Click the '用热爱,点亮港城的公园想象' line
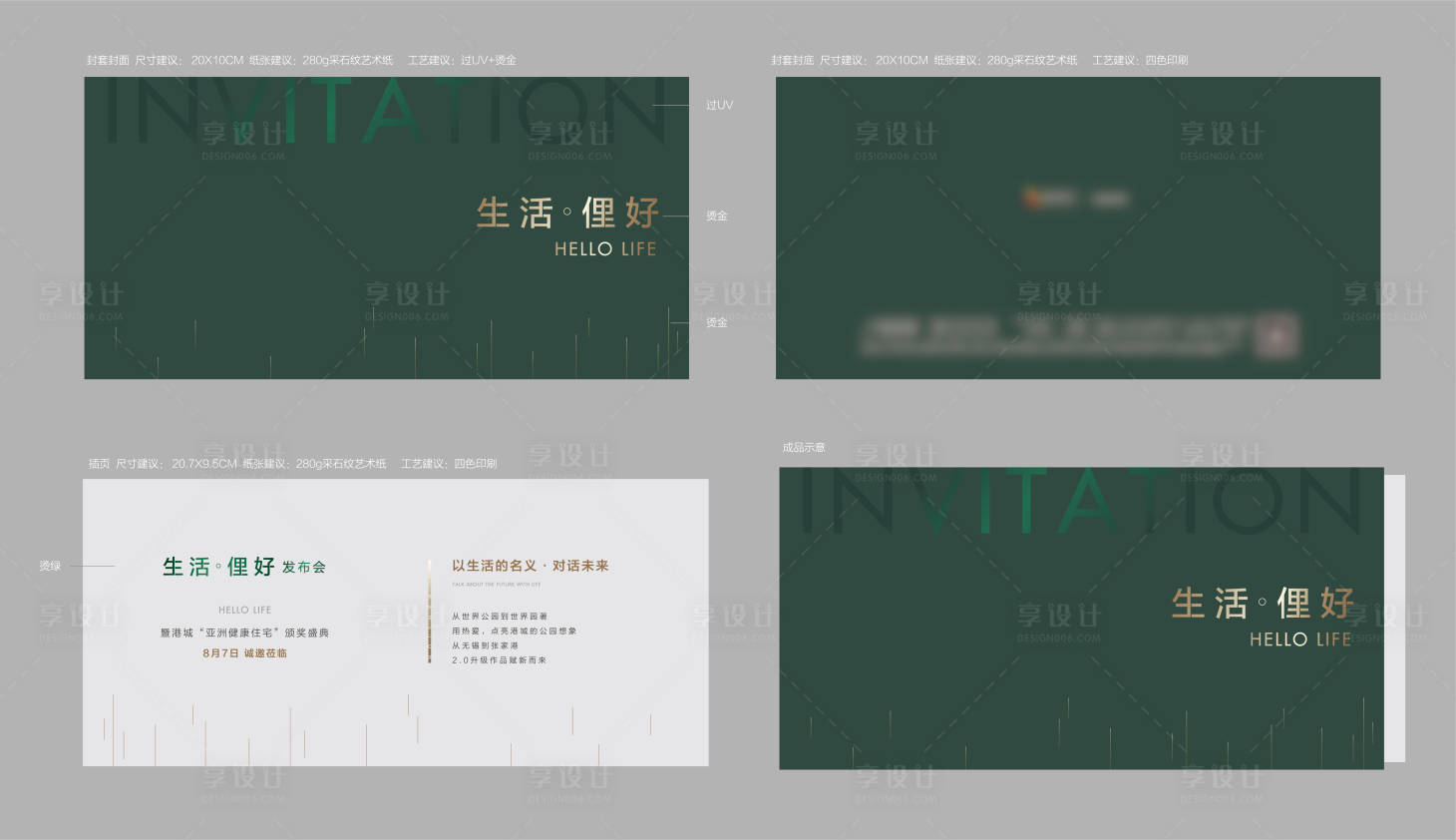The width and height of the screenshot is (1456, 840). click(x=514, y=630)
